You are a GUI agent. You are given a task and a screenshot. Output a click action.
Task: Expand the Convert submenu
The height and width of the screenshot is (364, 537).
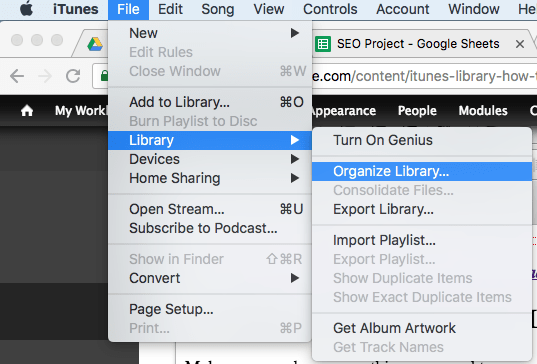pos(210,278)
